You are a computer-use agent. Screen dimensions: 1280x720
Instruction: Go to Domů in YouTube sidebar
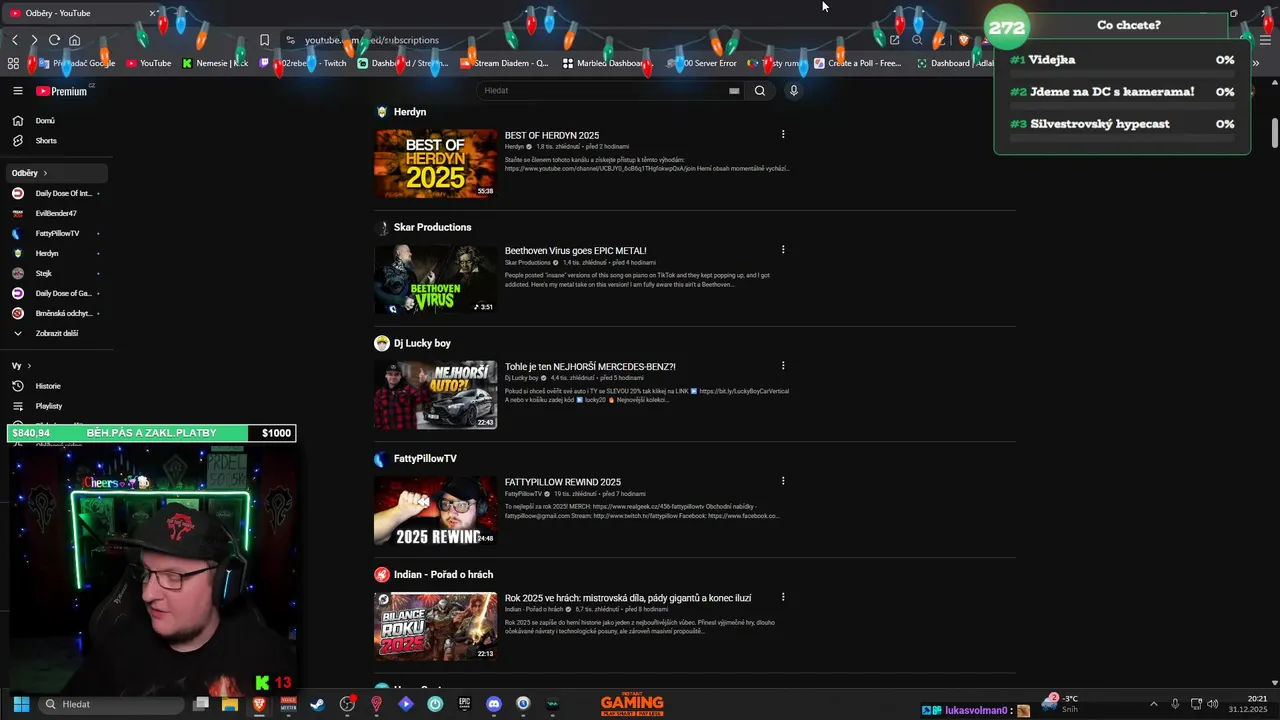click(x=55, y=121)
